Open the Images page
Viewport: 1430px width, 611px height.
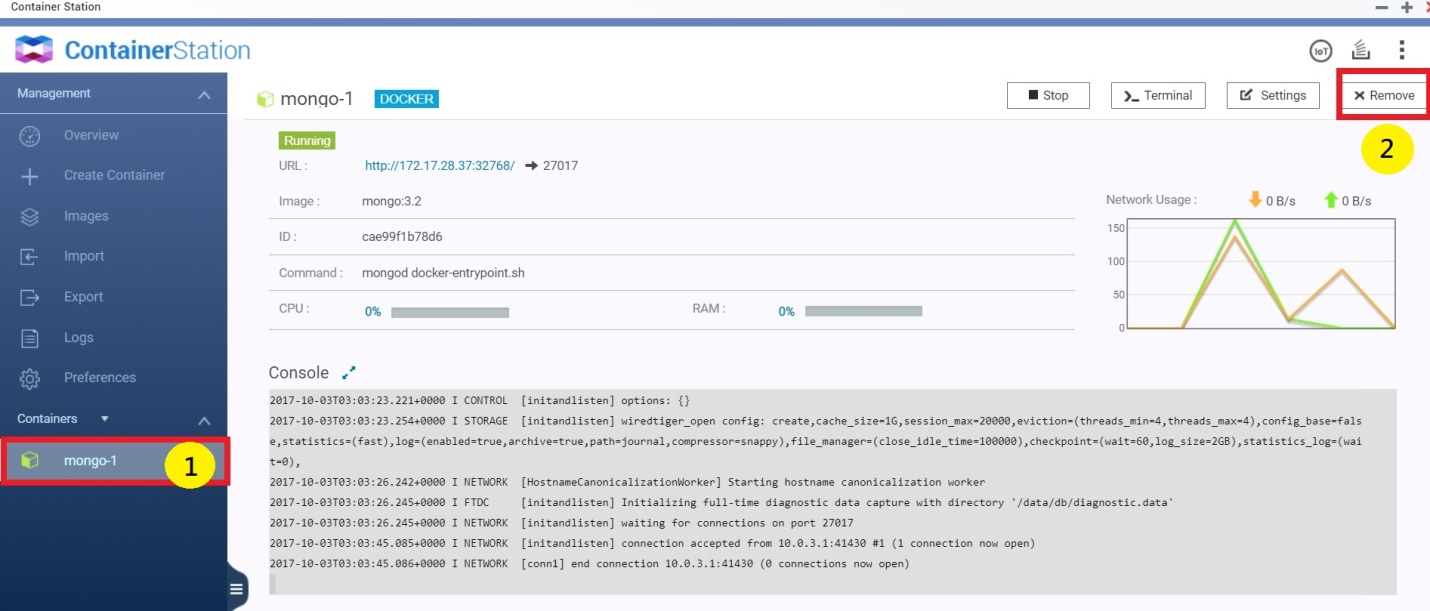(87, 216)
